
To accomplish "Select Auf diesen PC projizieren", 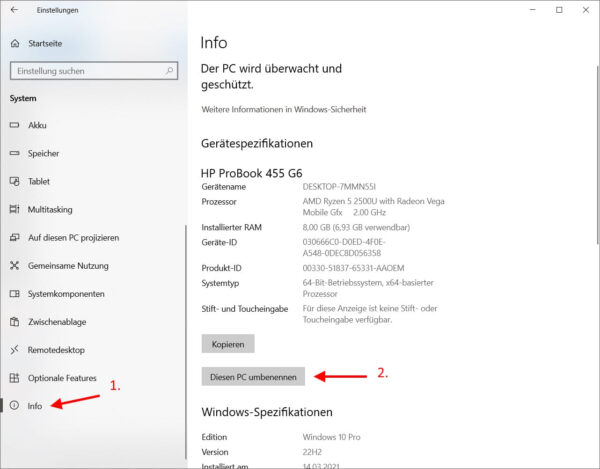I will tap(73, 238).
